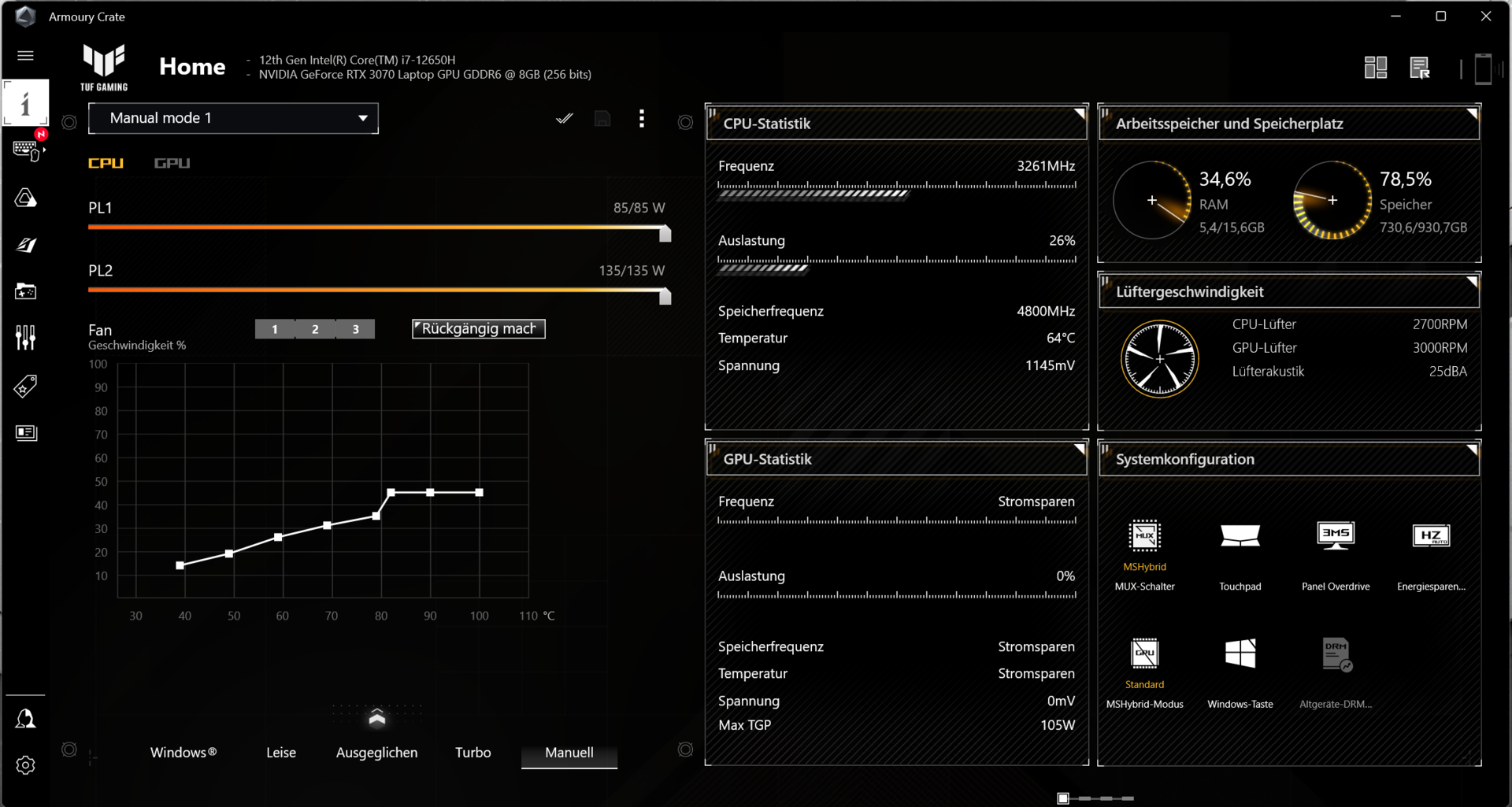Open Aura Sync lighting from sidebar
This screenshot has height=807, width=1512.
25,198
